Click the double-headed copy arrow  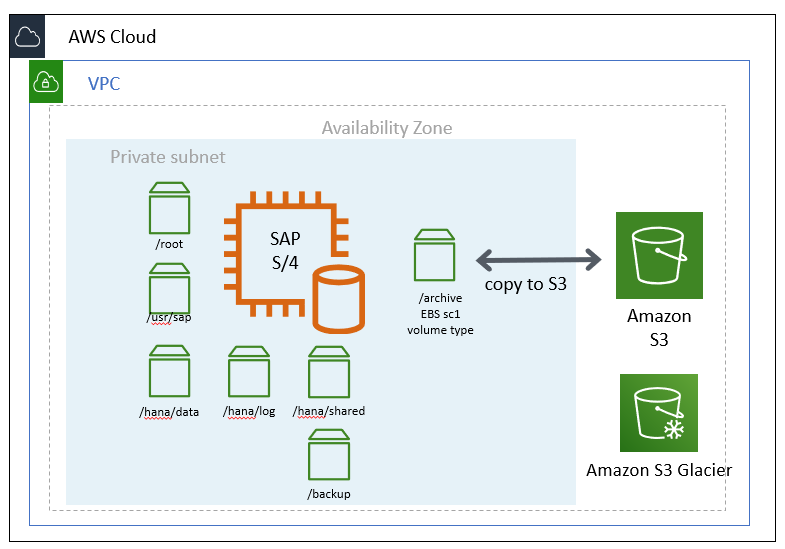pos(538,260)
